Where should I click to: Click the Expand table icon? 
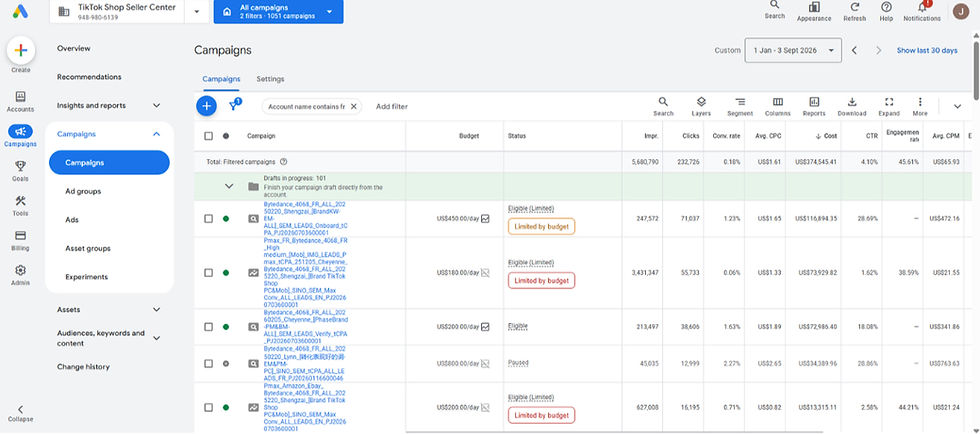click(889, 102)
